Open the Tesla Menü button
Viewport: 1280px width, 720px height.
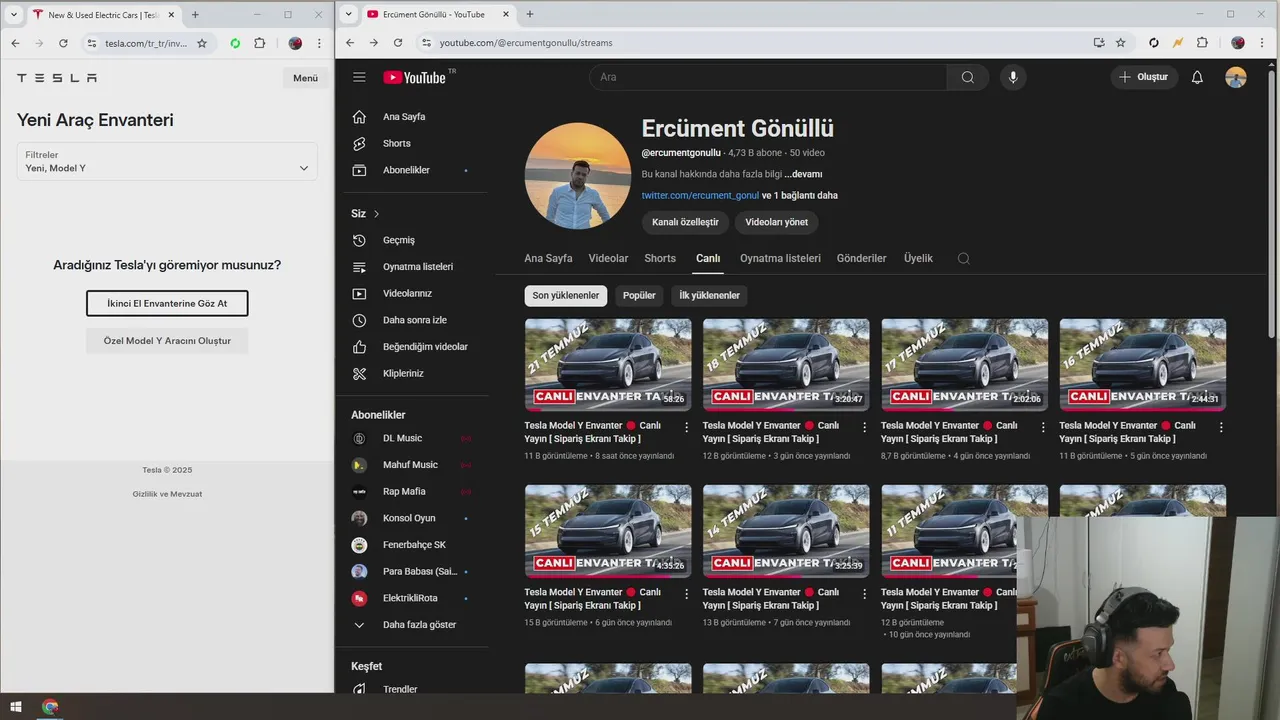pos(305,78)
